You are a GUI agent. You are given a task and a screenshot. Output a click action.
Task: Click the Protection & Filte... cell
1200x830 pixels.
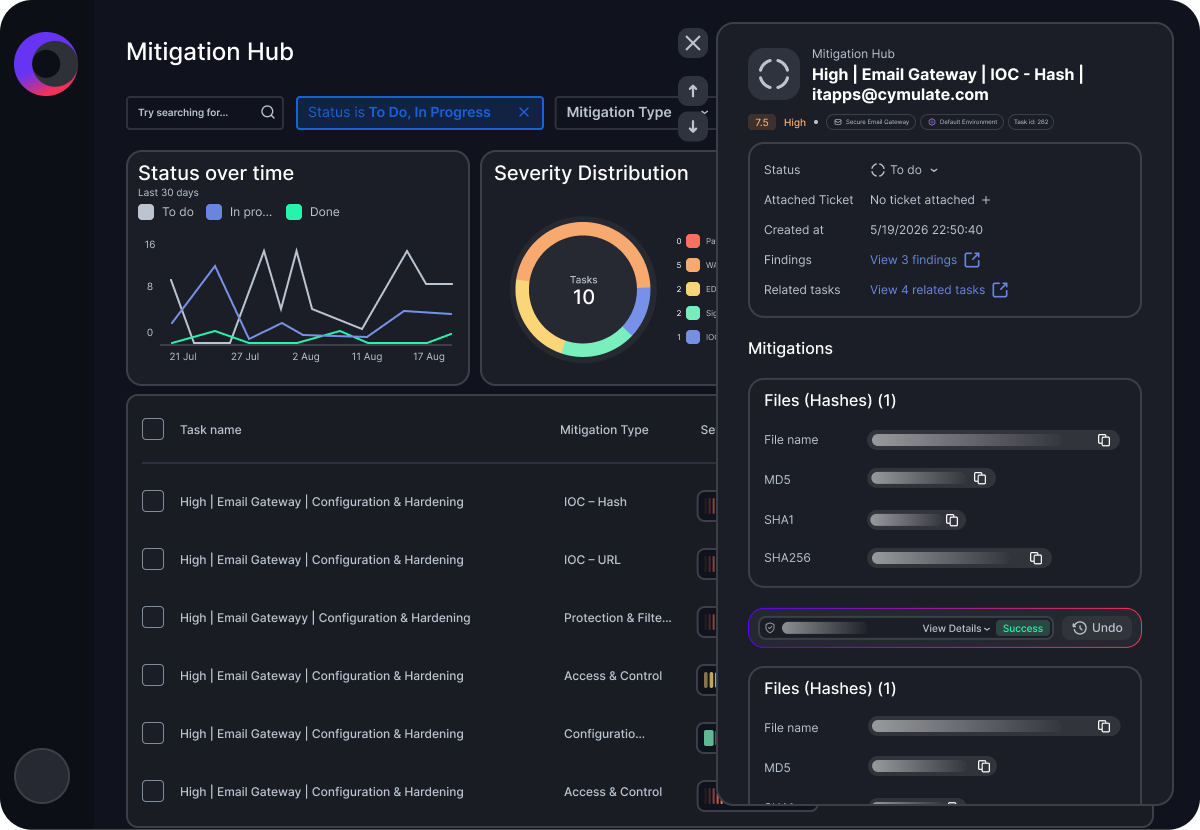618,618
